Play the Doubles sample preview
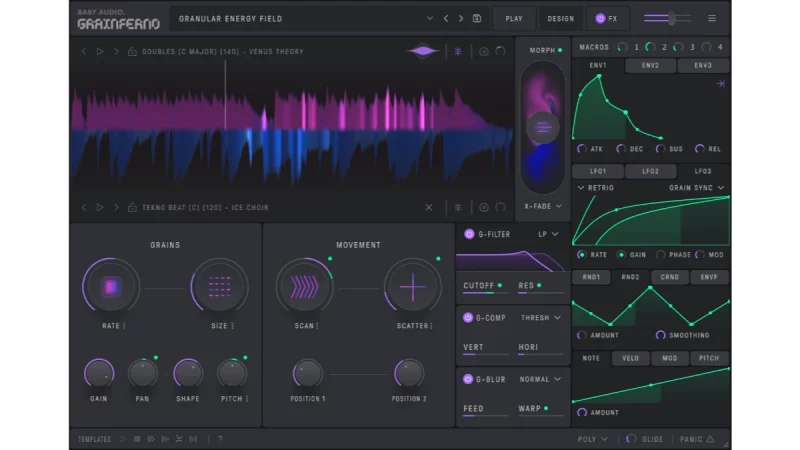This screenshot has height=450, width=800. pyautogui.click(x=100, y=52)
